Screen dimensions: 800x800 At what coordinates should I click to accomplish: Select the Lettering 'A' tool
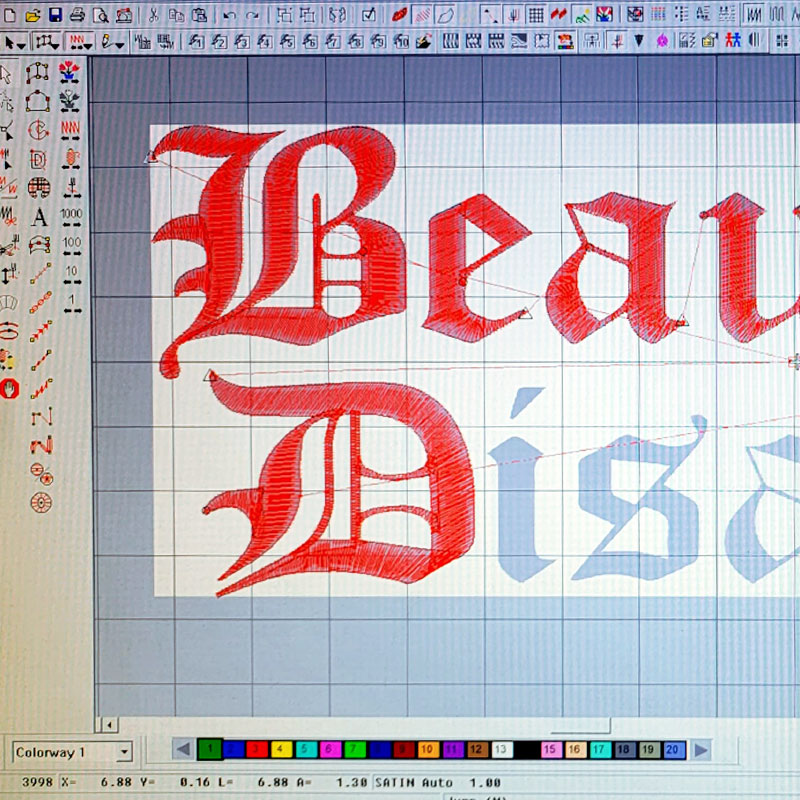(40, 216)
